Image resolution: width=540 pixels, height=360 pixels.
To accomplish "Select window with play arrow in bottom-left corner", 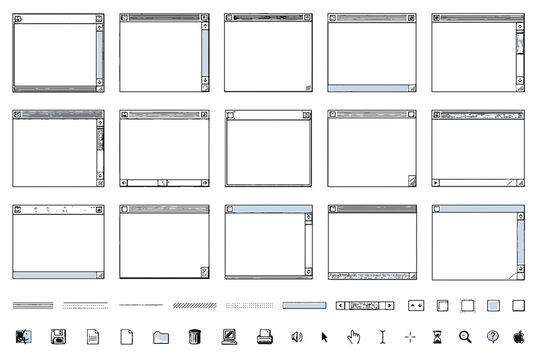I will (478, 148).
